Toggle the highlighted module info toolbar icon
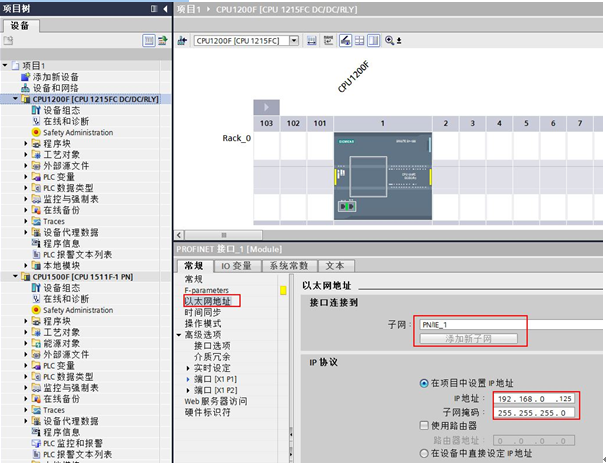606x466 pixels. [x=345, y=41]
